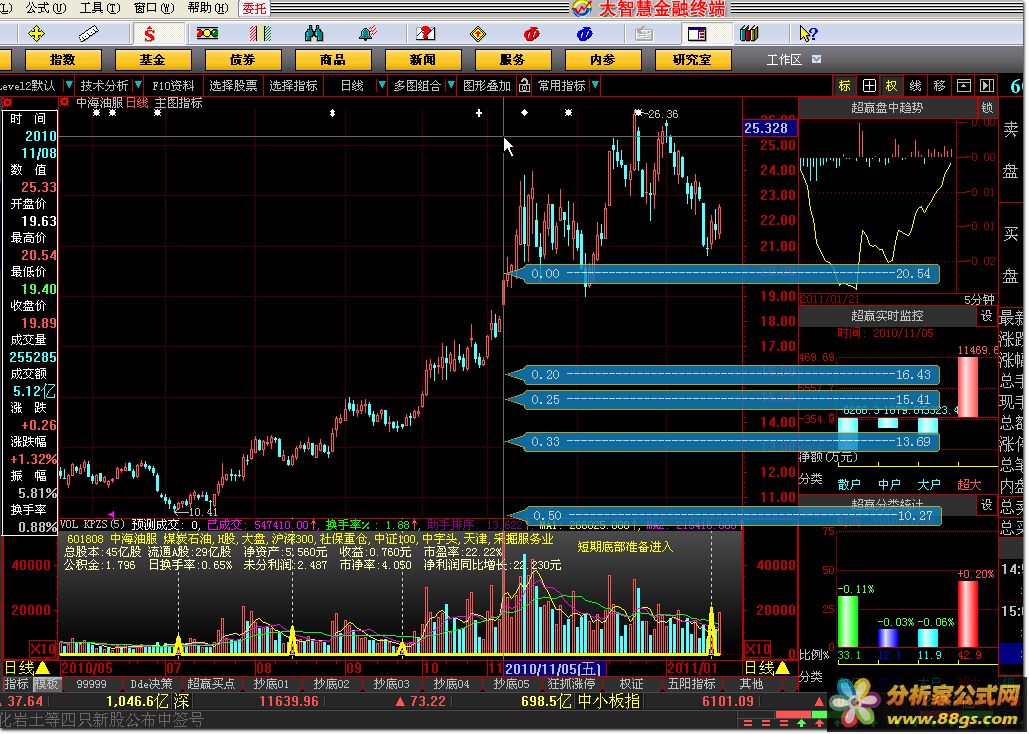Open the 指数 category button
1029x734 pixels.
[x=62, y=60]
